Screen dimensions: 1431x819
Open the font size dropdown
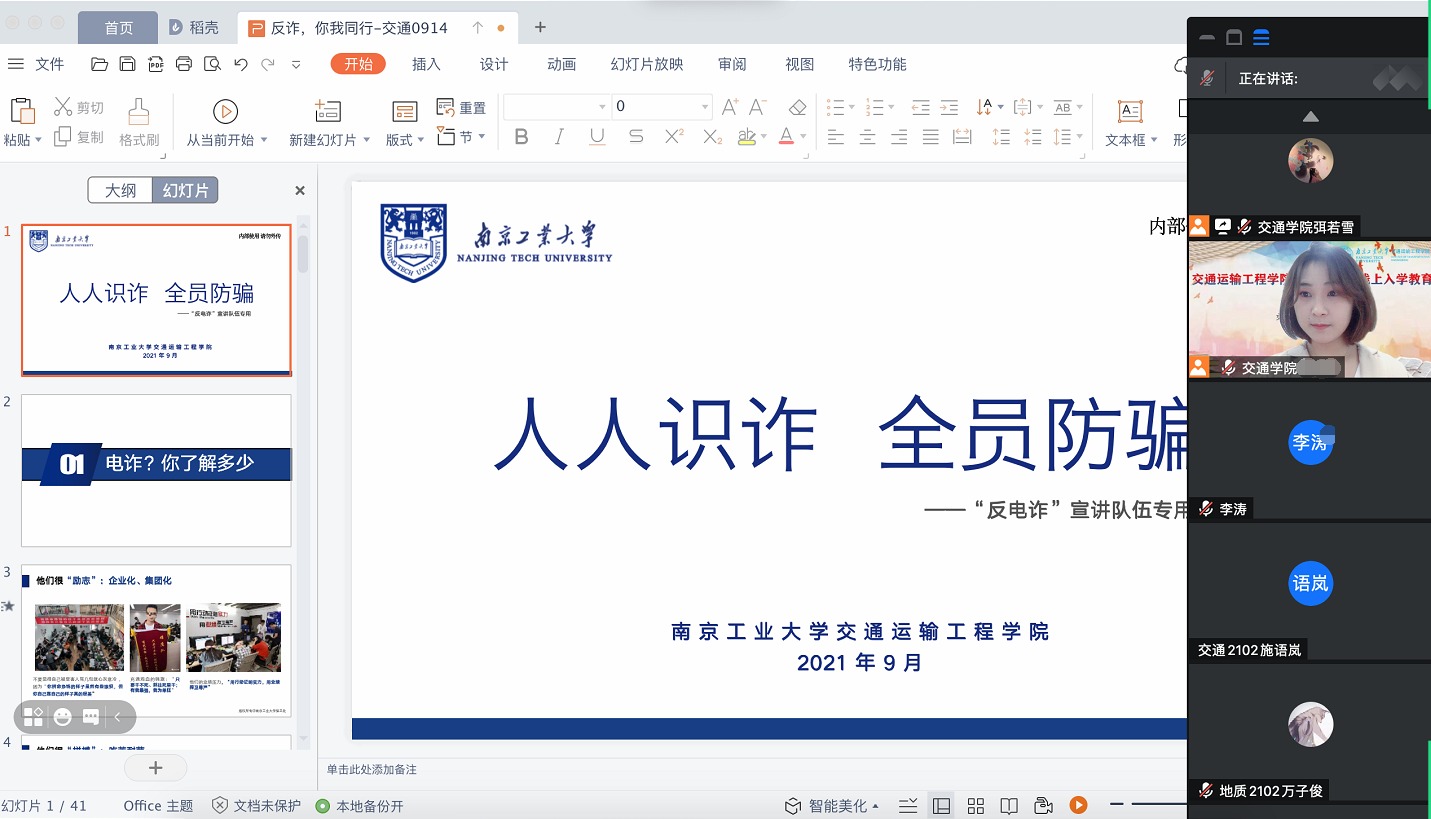pos(705,107)
